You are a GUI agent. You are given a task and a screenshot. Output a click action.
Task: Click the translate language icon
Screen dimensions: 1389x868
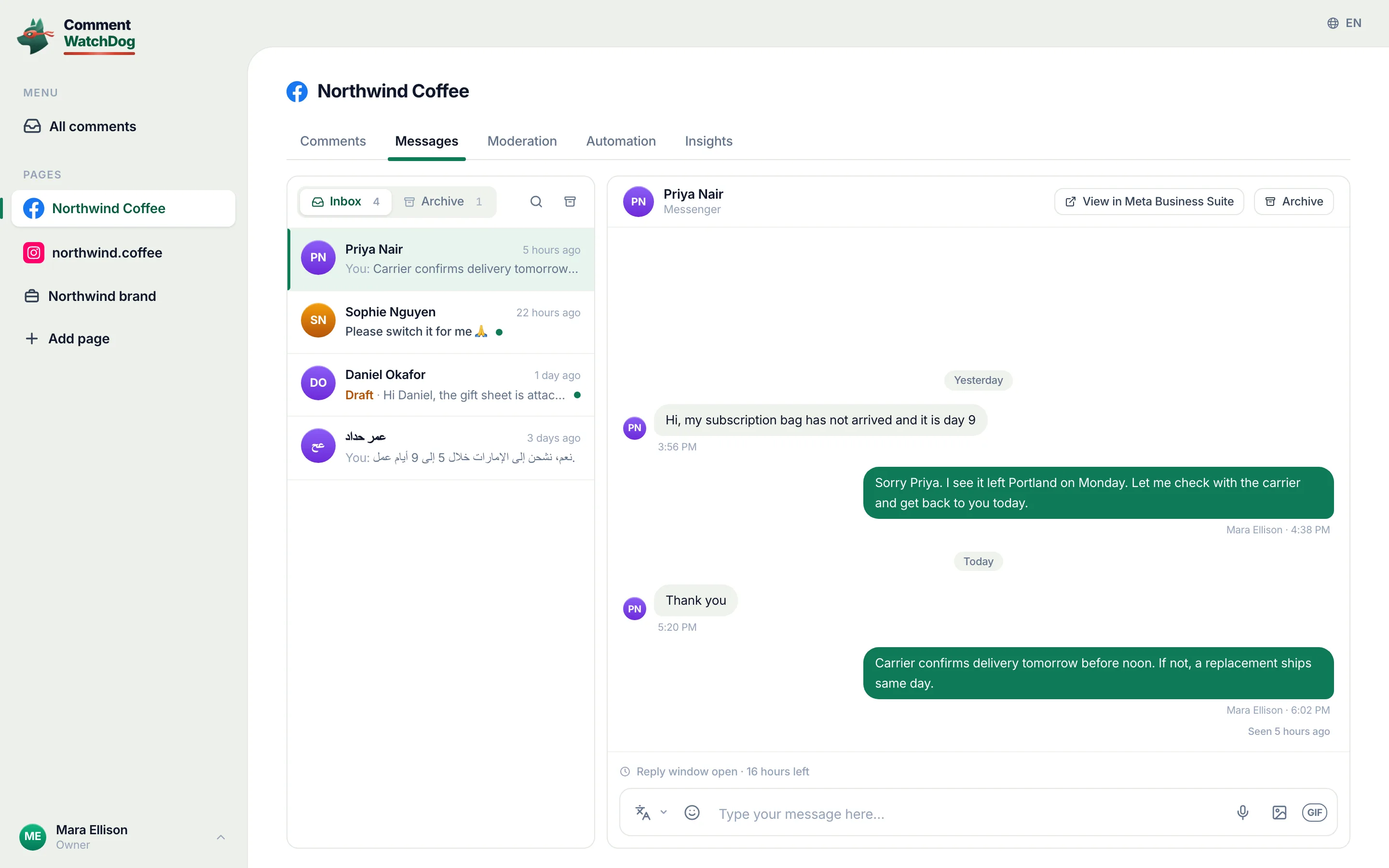(x=642, y=813)
